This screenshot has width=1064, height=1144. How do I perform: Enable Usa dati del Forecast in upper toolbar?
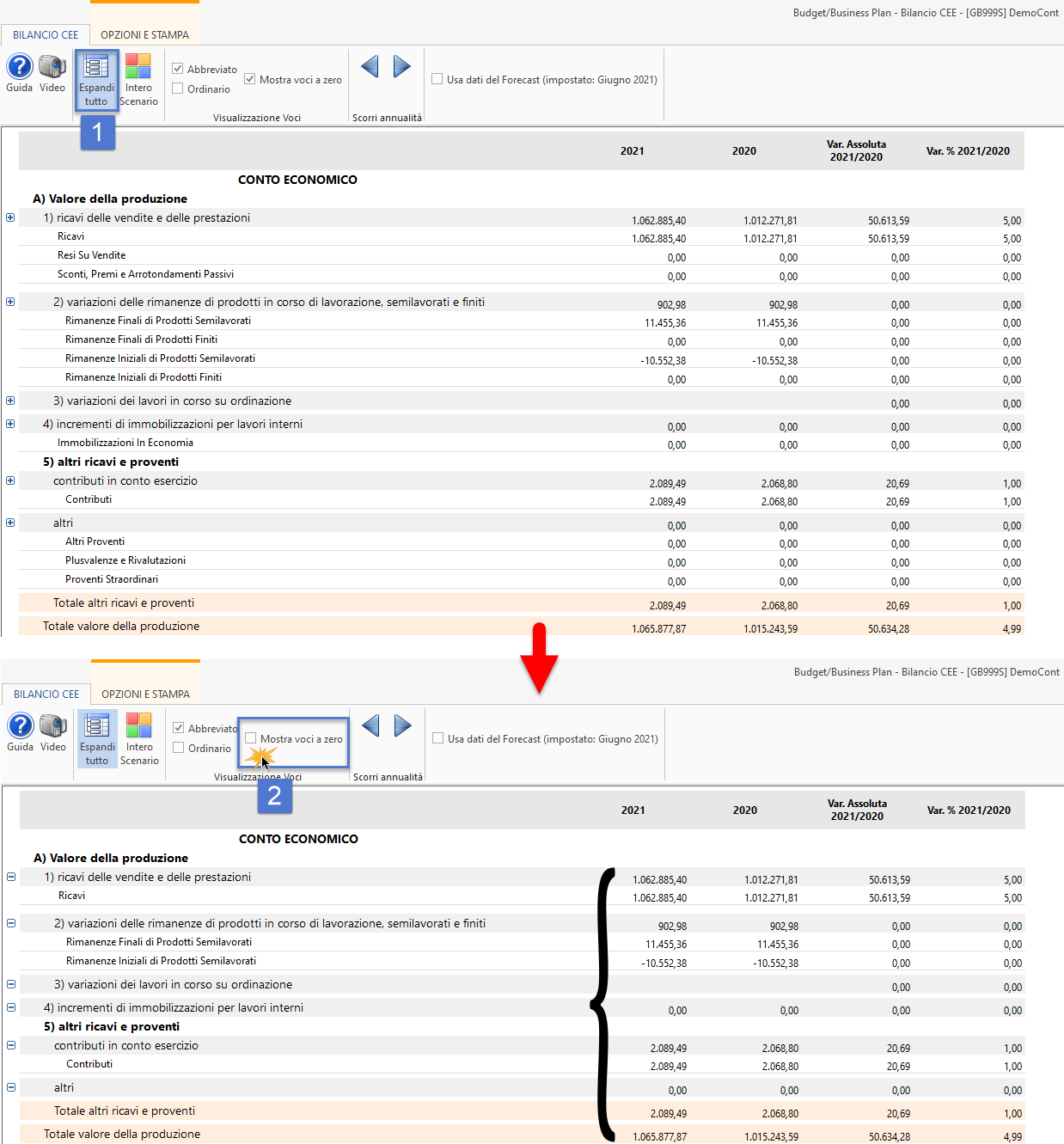437,79
